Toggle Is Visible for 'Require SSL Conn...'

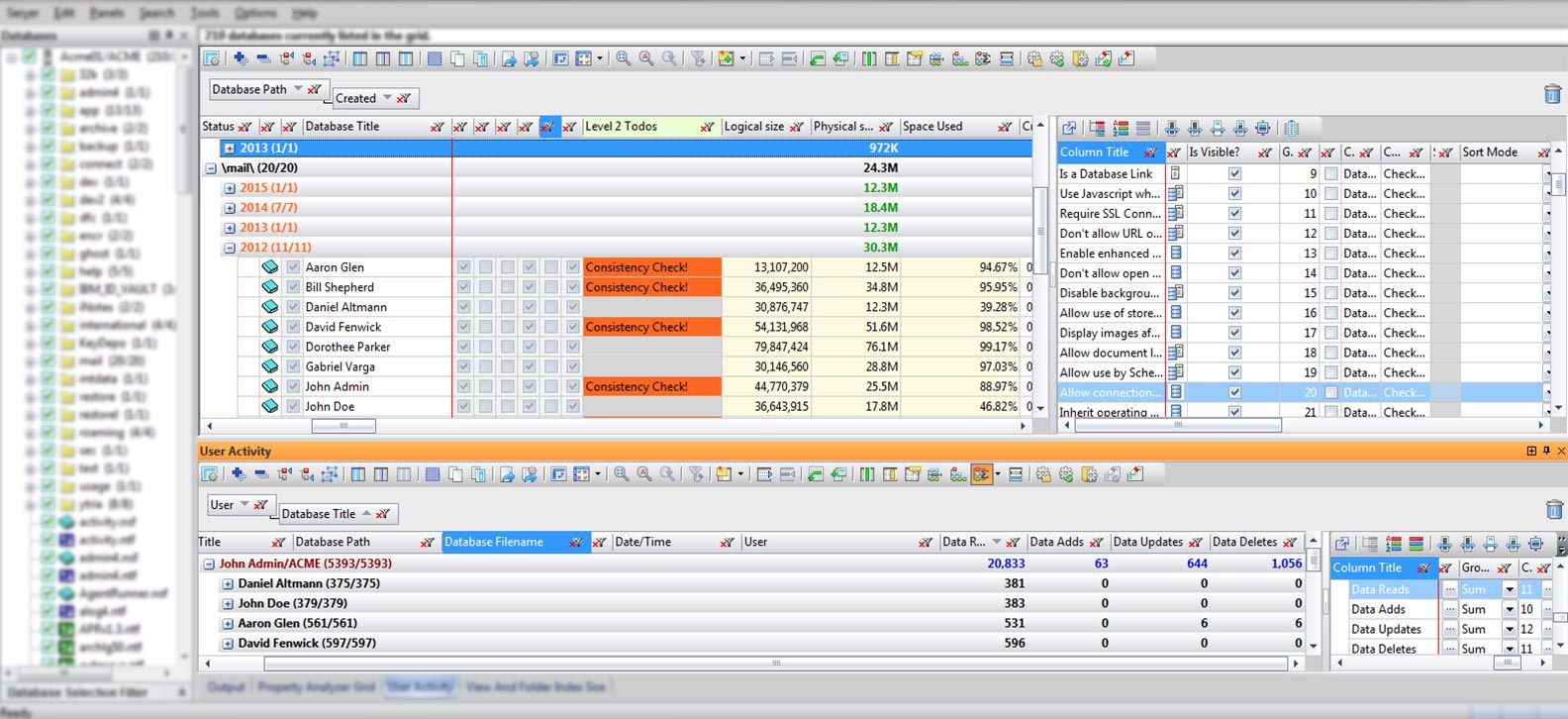(1234, 213)
